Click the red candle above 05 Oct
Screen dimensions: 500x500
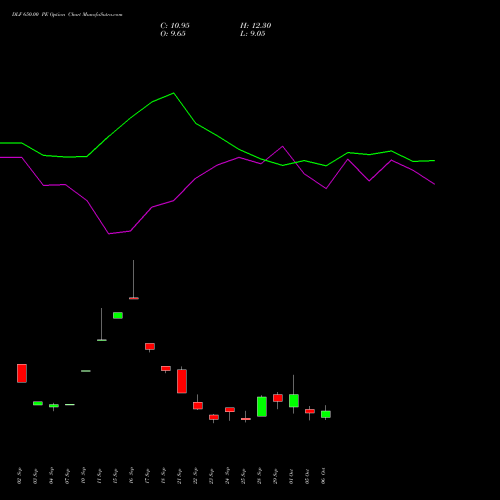click(x=310, y=411)
